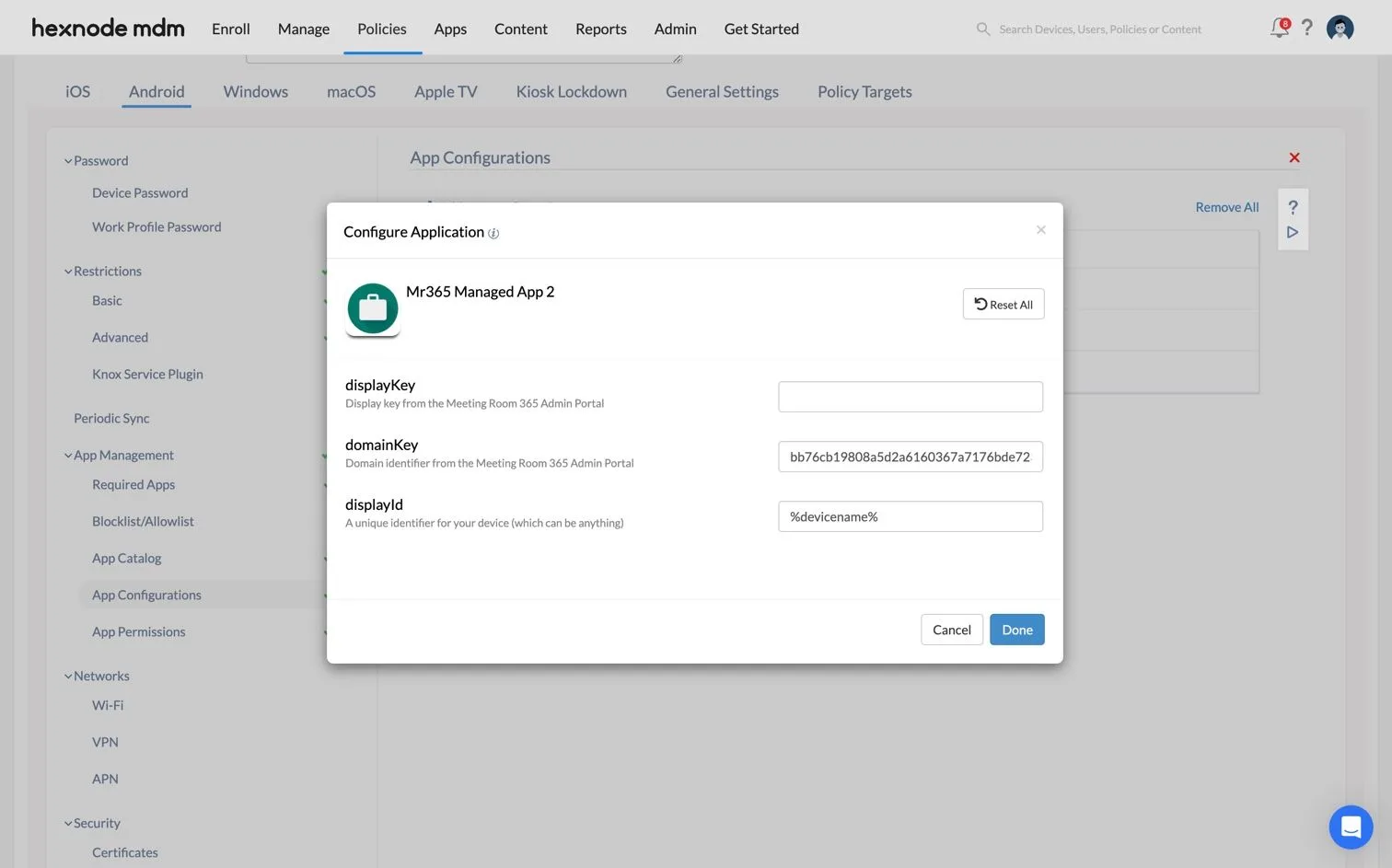Click the Reset All button
The width and height of the screenshot is (1392, 868).
(1003, 304)
